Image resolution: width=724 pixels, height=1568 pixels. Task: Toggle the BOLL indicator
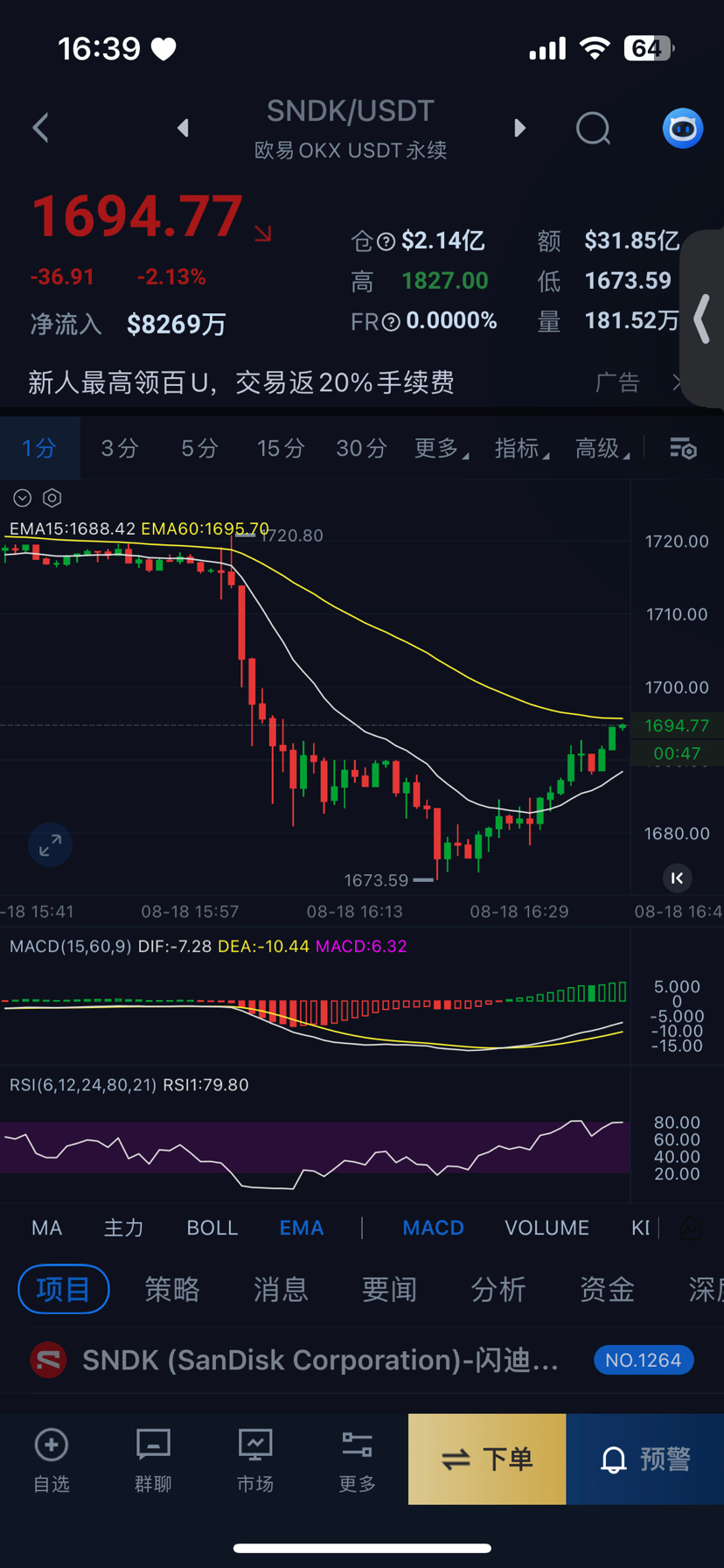(212, 1228)
